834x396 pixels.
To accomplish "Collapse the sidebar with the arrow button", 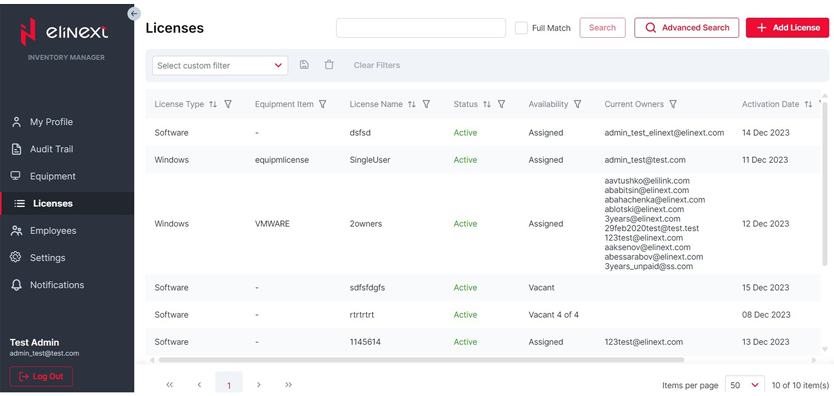I will (x=134, y=14).
